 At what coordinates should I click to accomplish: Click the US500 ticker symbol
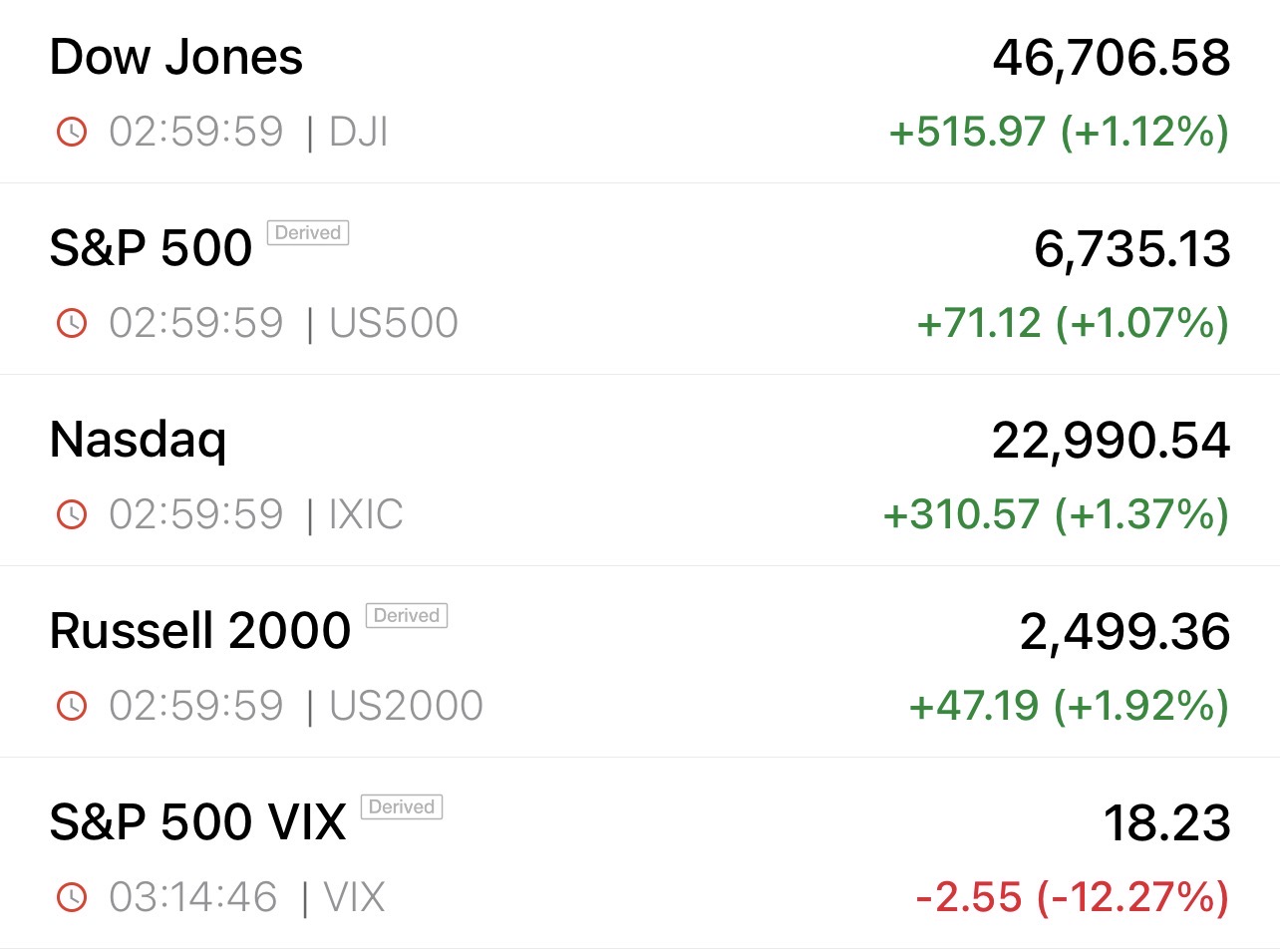coord(394,323)
